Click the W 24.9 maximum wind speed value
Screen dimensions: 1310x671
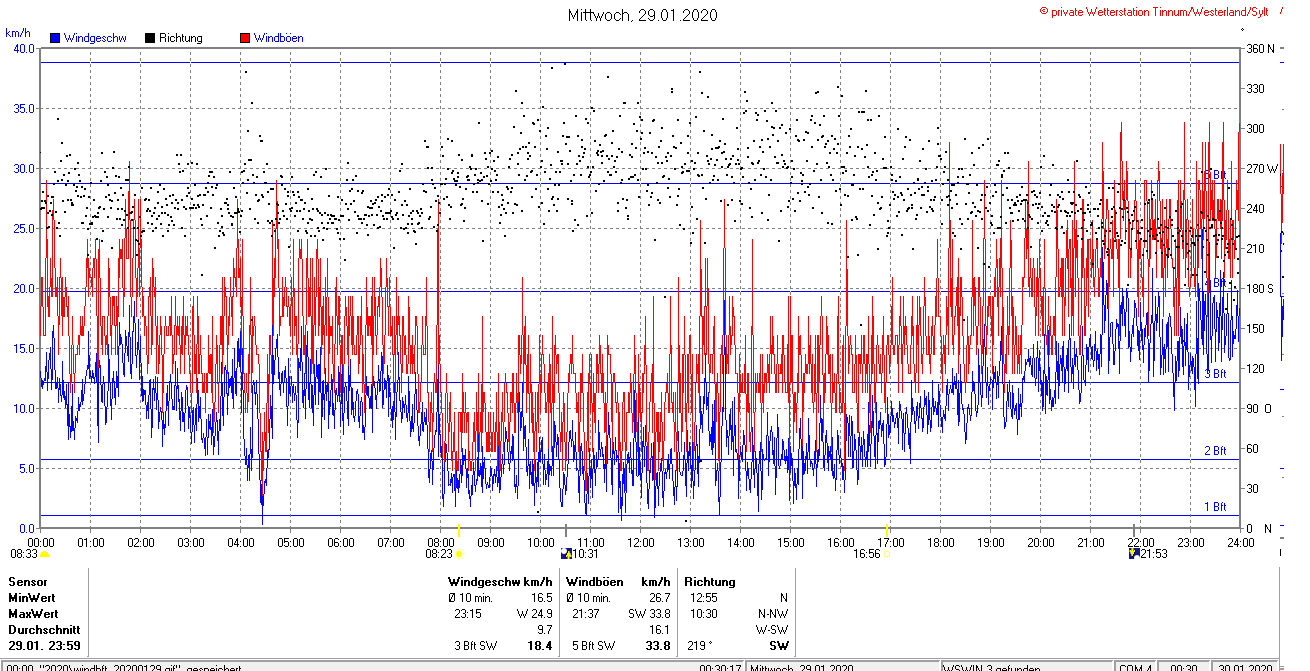pos(534,613)
